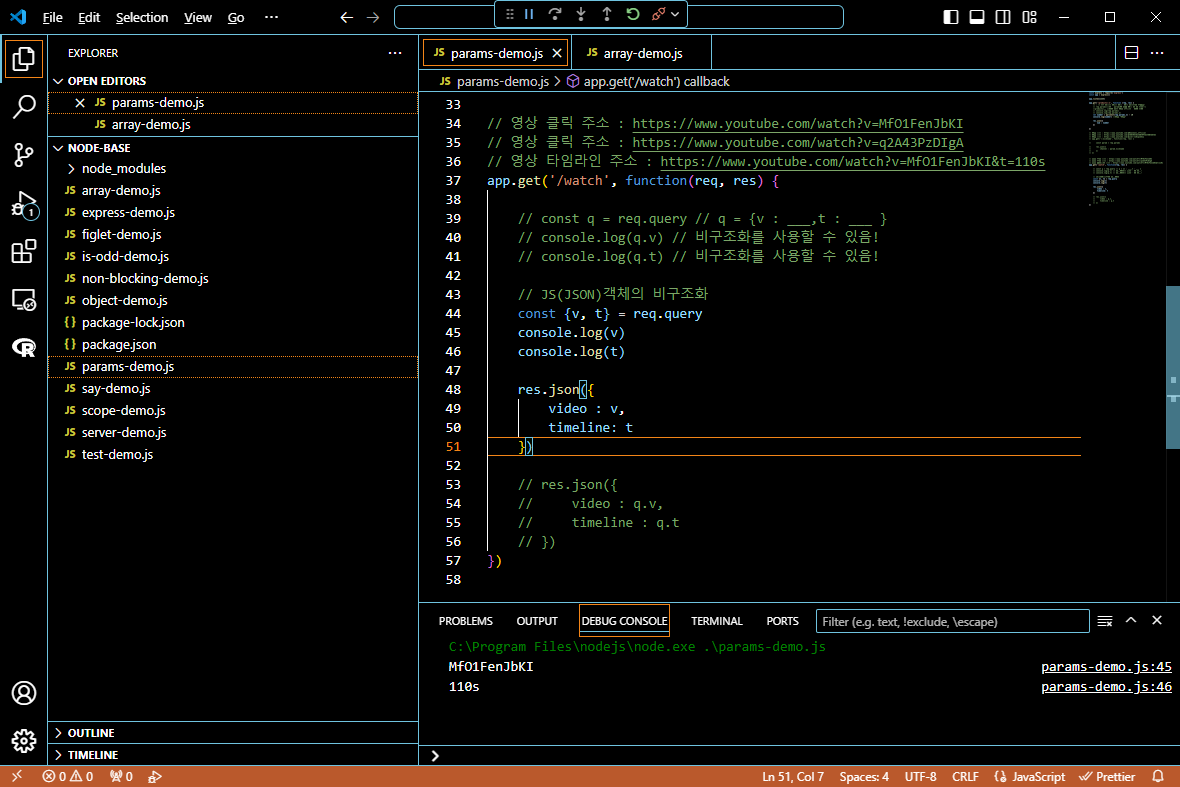Open the Source Control view

[x=23, y=155]
